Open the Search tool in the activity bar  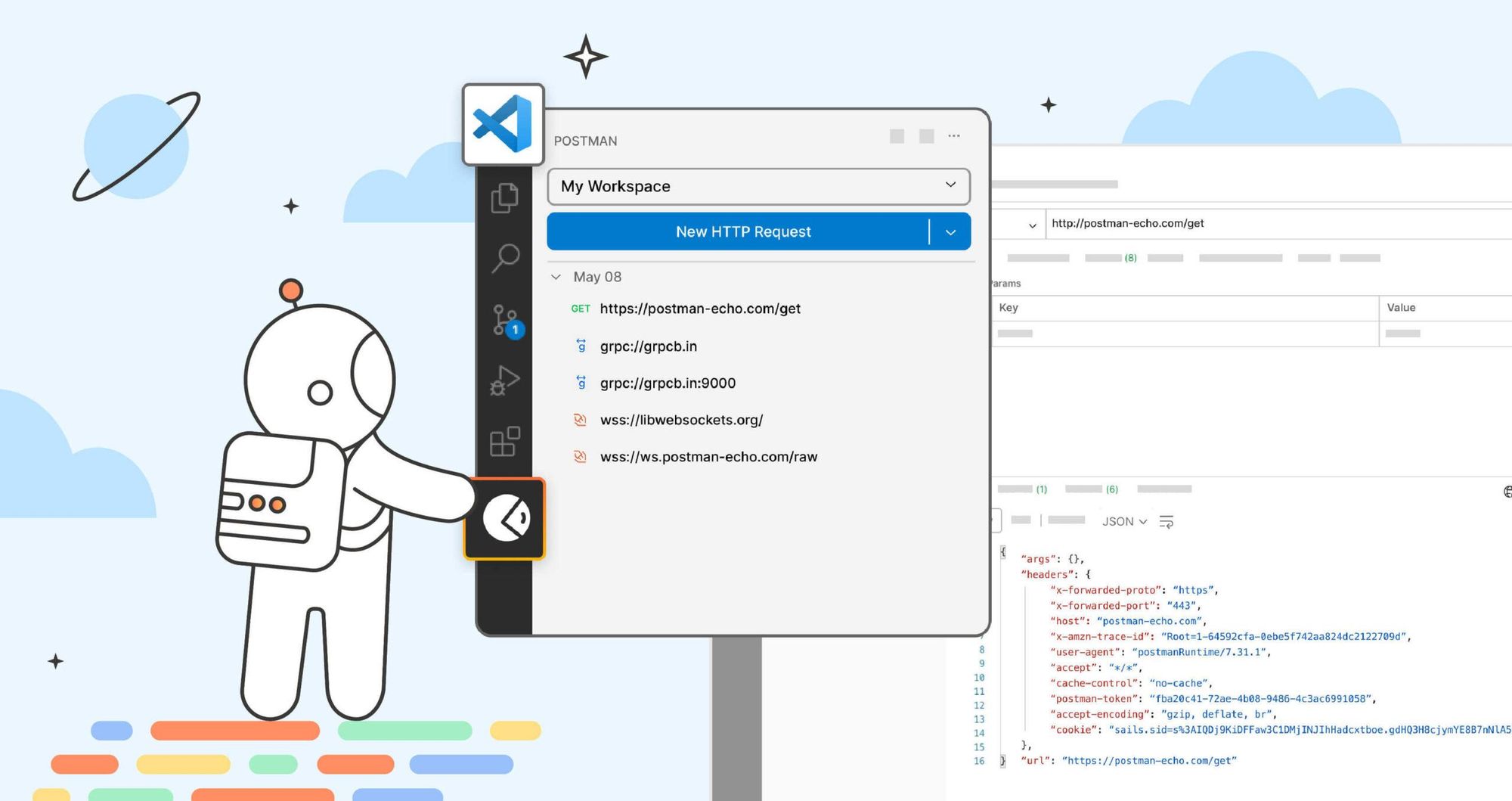(x=505, y=259)
